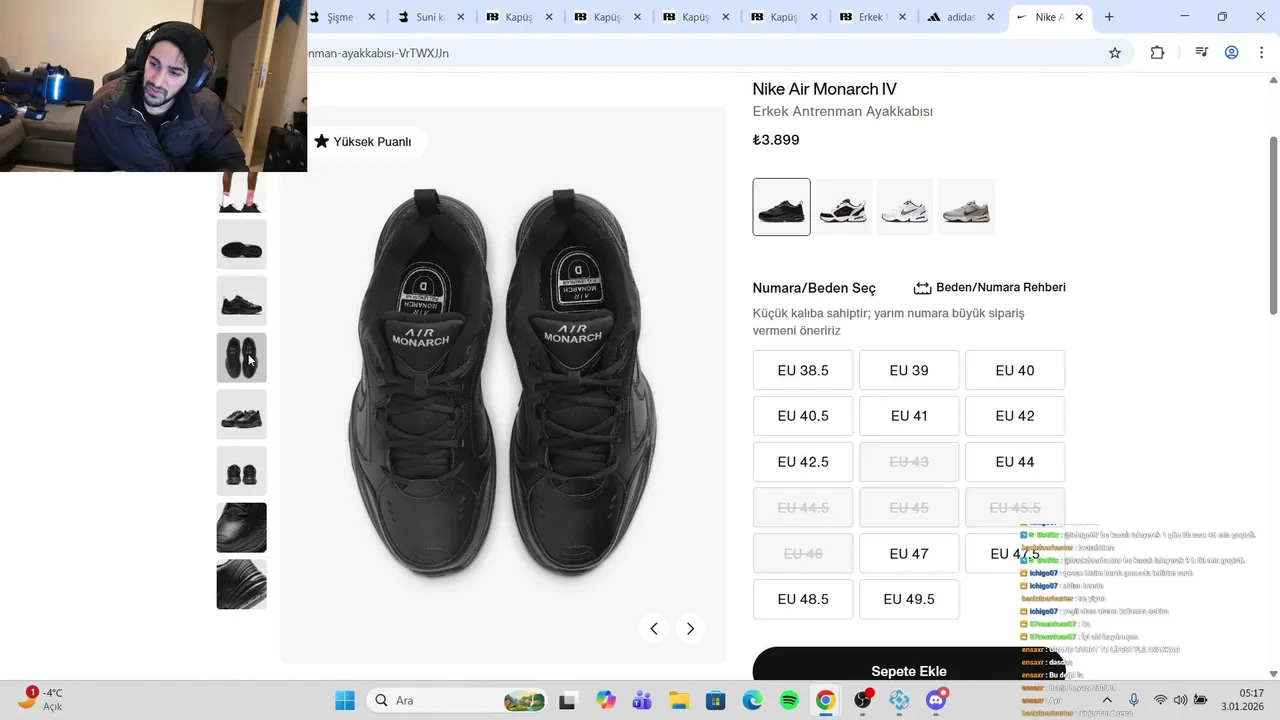Open the Chrome profile avatar icon
The width and height of the screenshot is (1280, 720).
coord(1232,53)
